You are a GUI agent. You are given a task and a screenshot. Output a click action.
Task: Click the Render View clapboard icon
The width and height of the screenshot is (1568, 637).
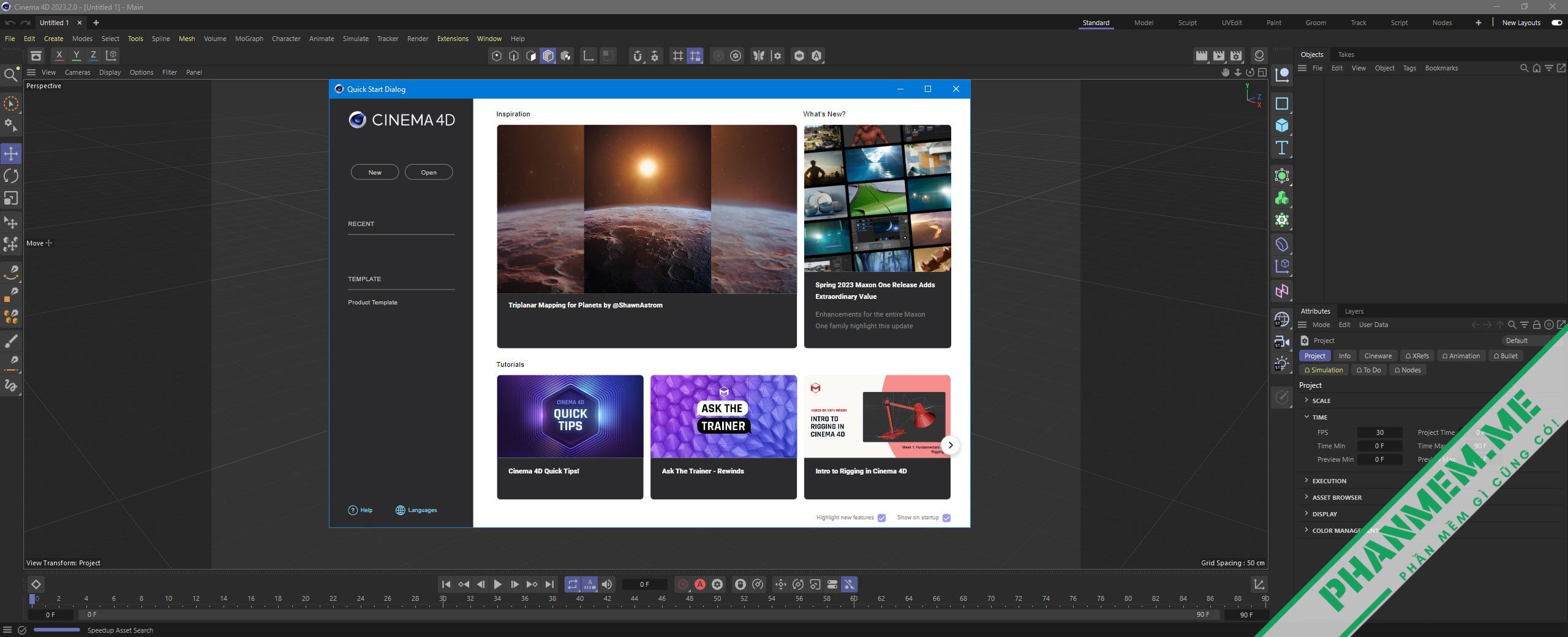[x=1201, y=56]
